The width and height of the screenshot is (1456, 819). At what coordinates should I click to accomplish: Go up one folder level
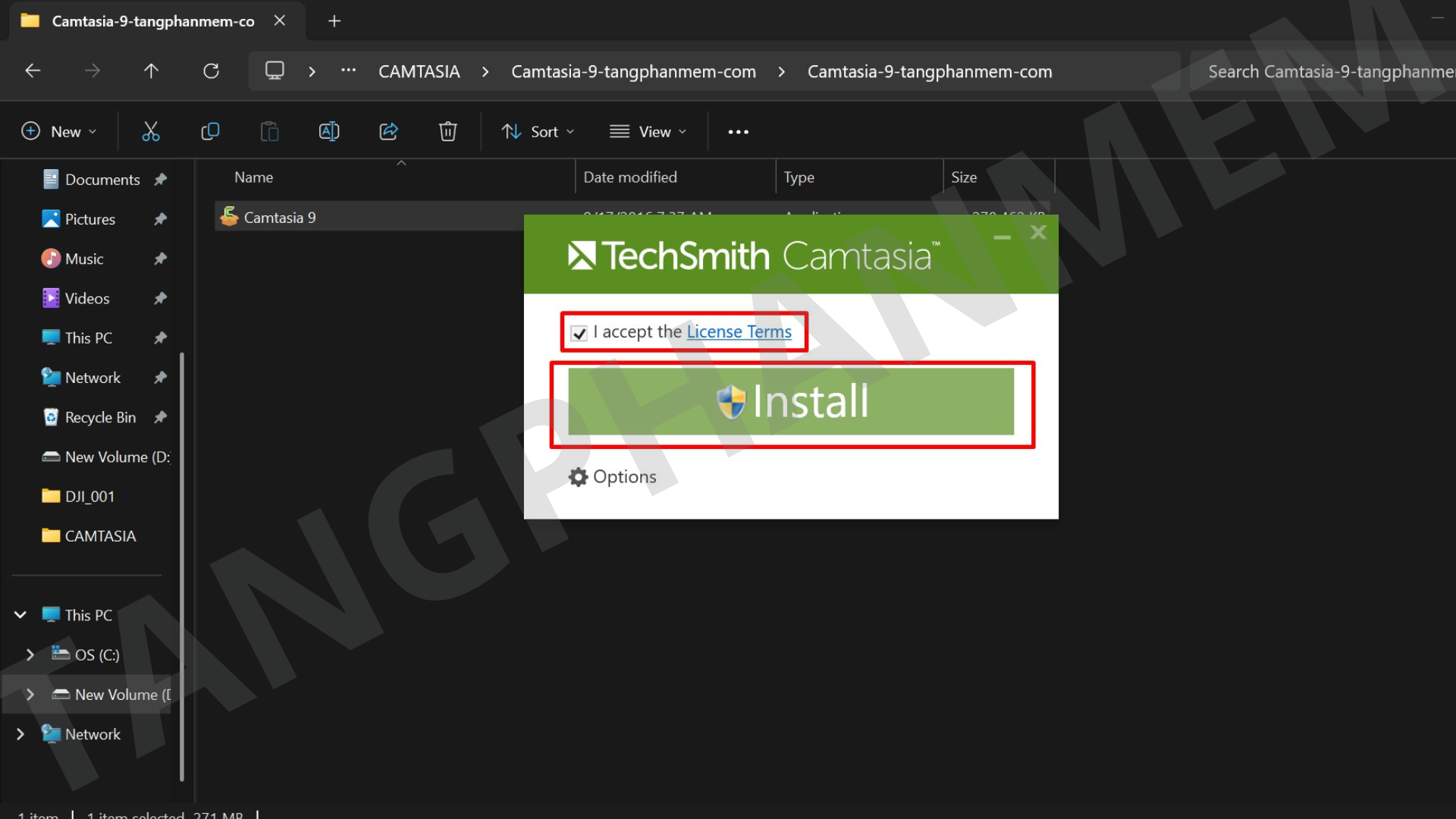pos(151,71)
